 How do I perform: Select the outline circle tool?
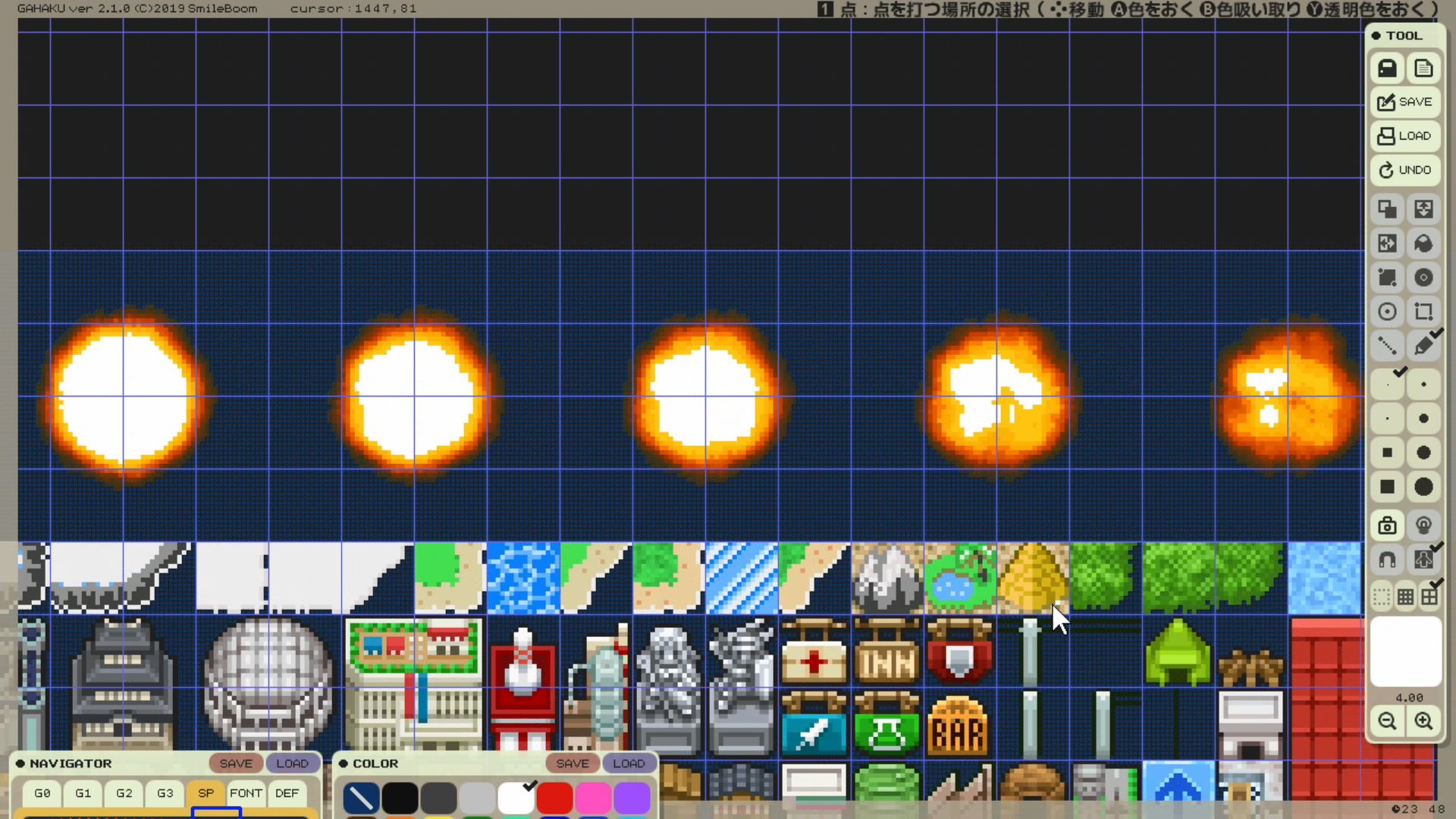1387,312
